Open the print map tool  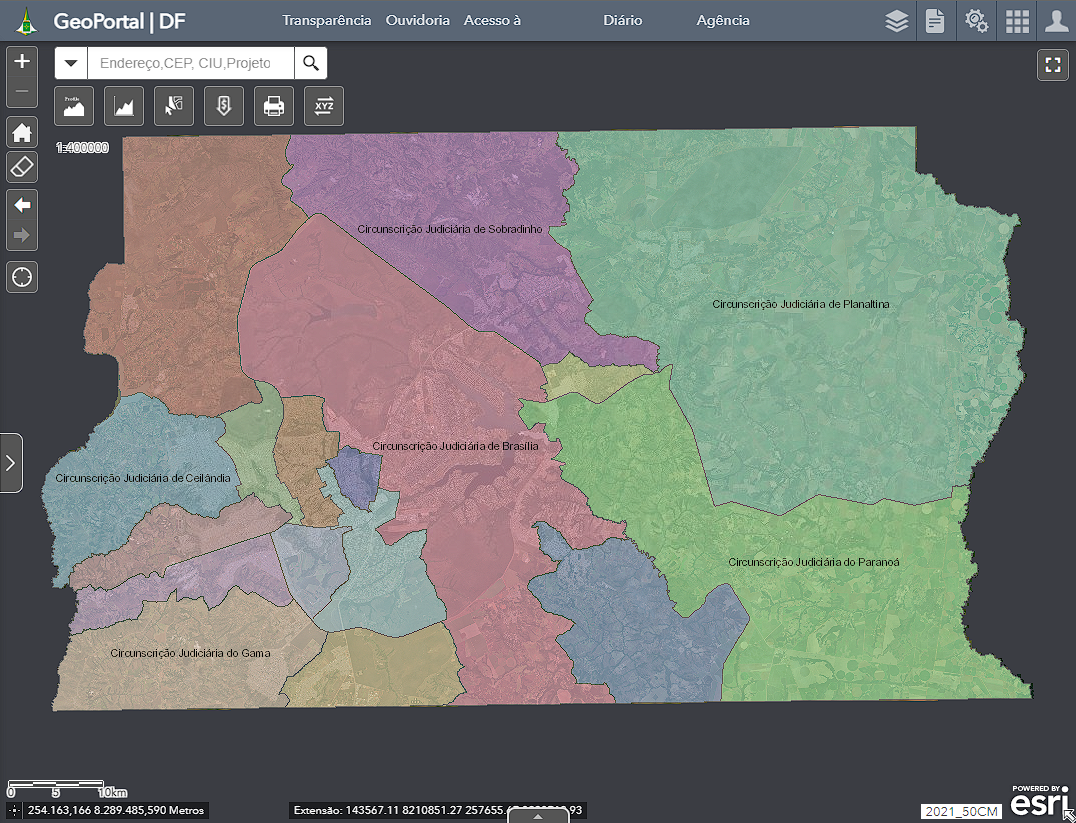[274, 105]
